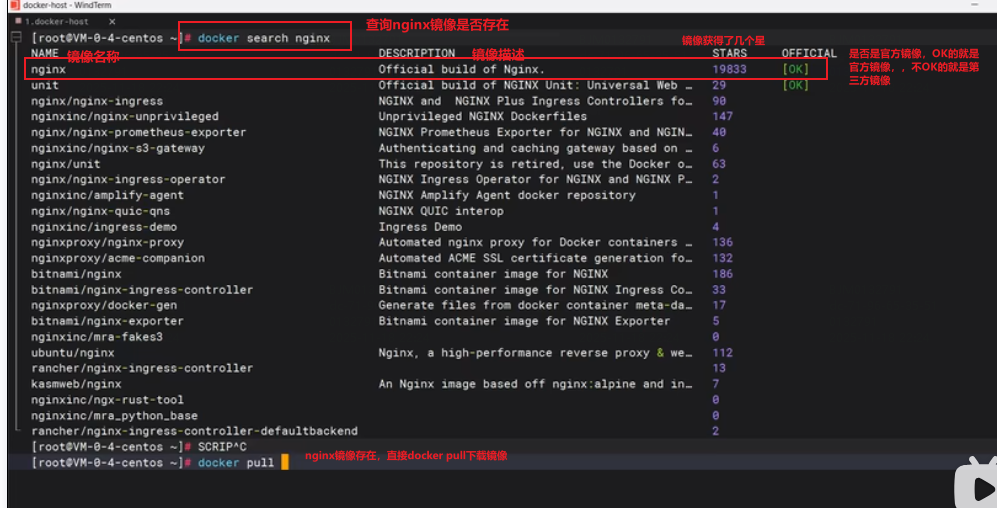This screenshot has height=508, width=997.
Task: Click 'nginxinc/nginx-s3-gateway' image name
Action: click(118, 148)
